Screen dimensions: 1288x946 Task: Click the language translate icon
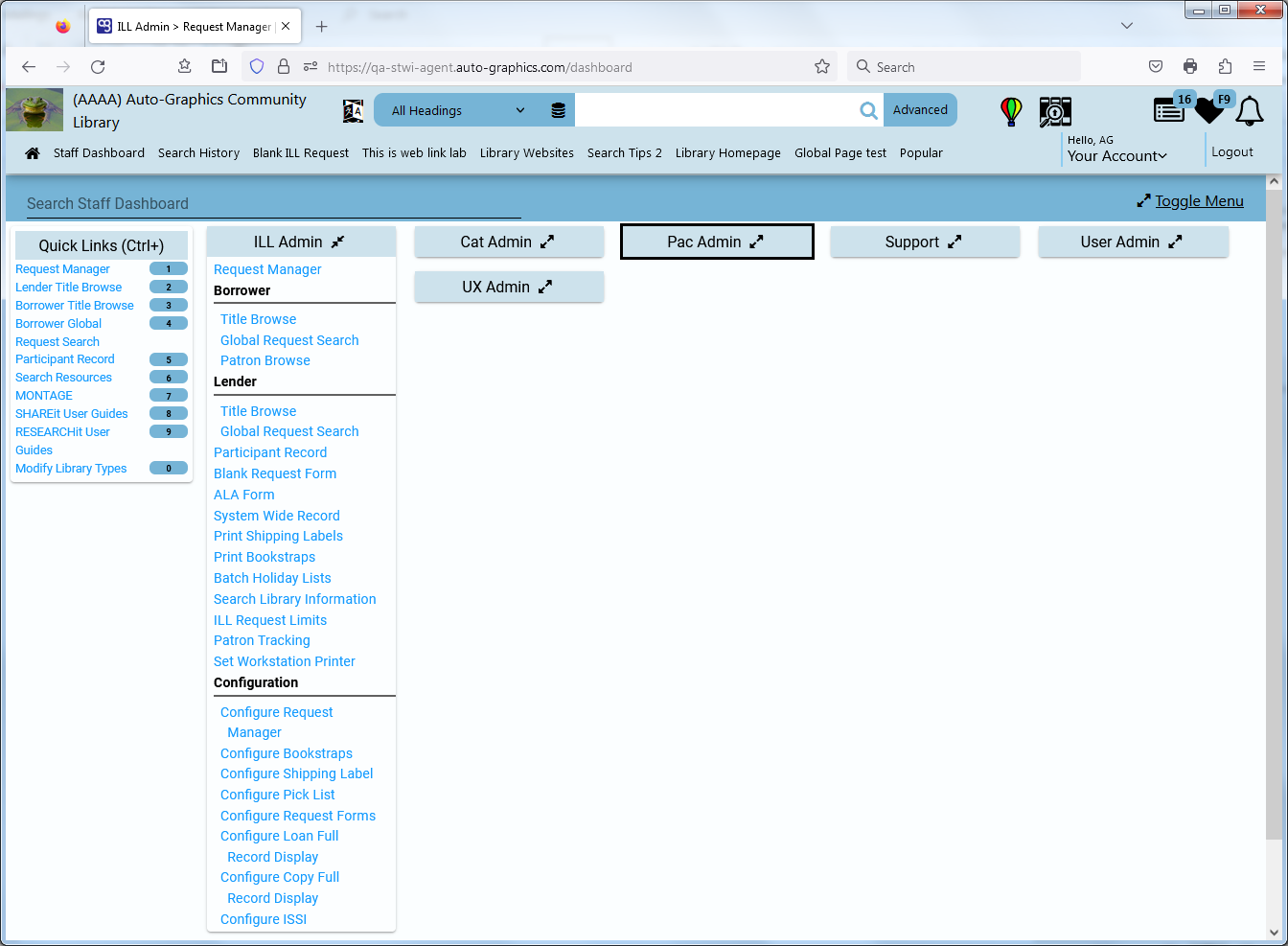point(353,111)
